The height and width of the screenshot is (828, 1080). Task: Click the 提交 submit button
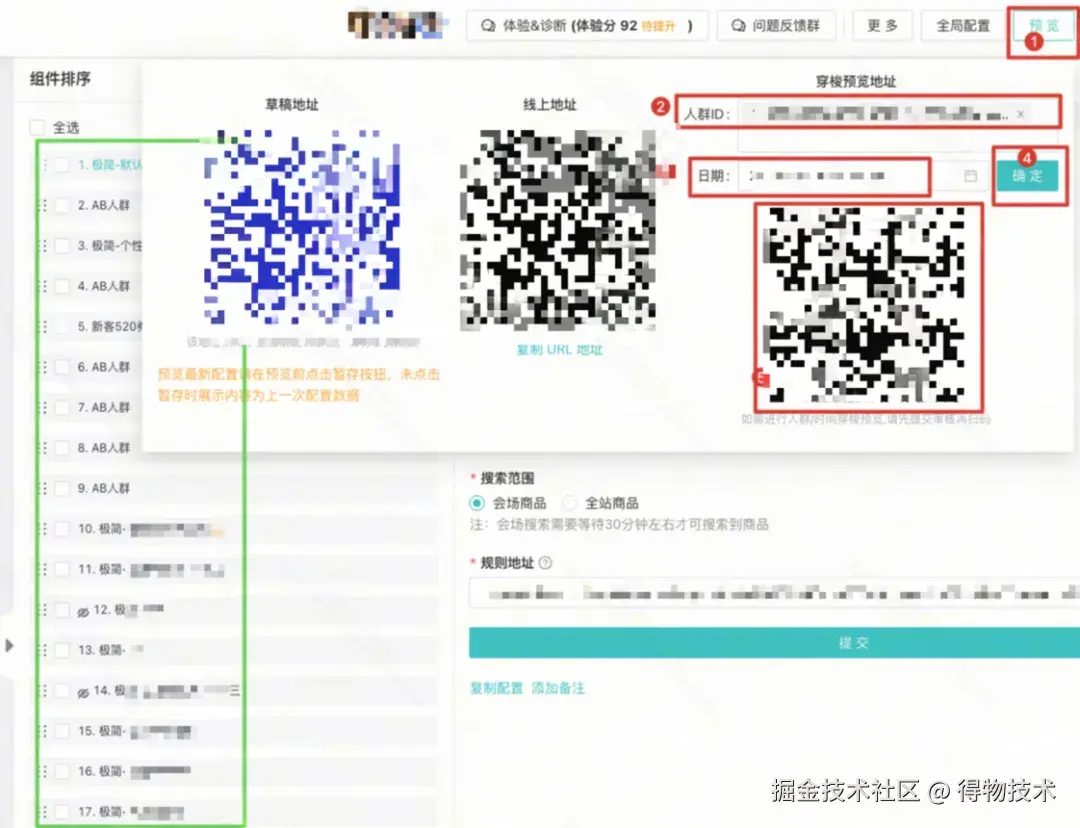[x=774, y=643]
